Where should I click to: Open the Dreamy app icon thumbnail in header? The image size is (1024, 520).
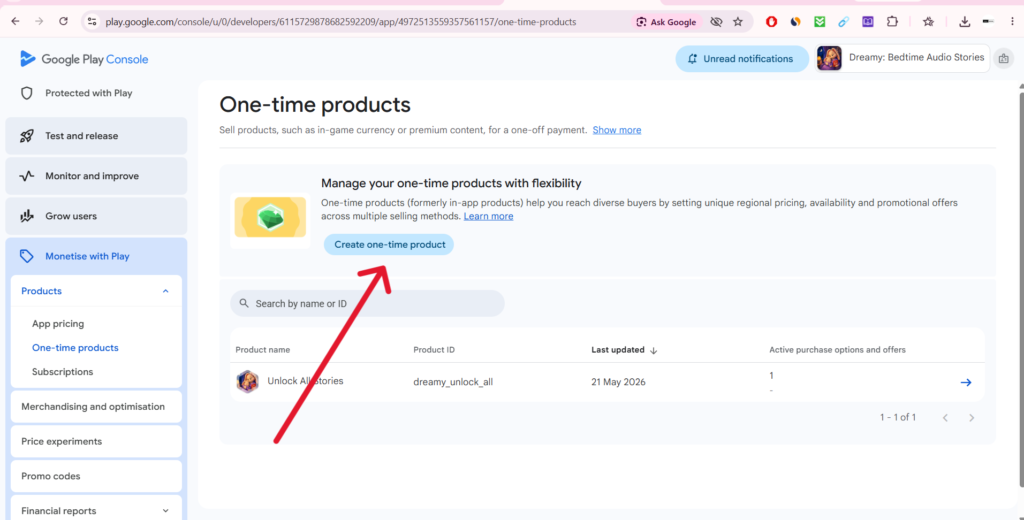coord(829,58)
